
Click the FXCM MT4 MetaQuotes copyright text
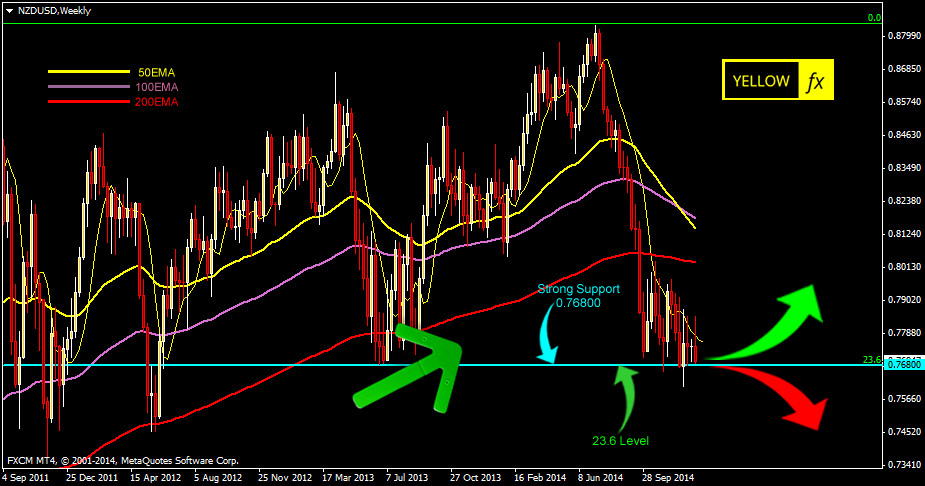[x=123, y=461]
